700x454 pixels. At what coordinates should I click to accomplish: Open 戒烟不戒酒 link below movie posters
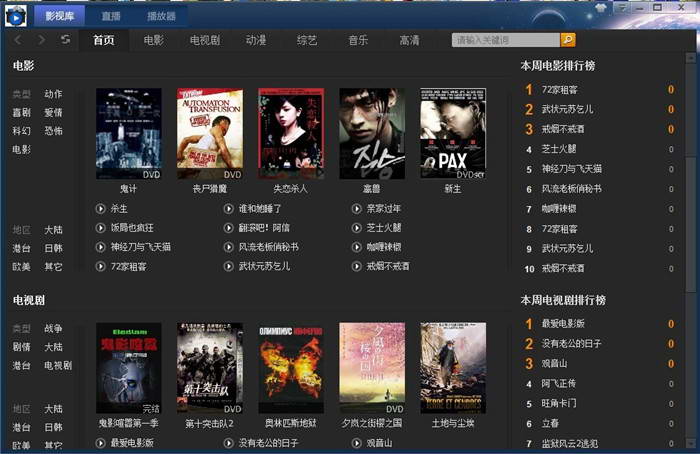pos(388,267)
